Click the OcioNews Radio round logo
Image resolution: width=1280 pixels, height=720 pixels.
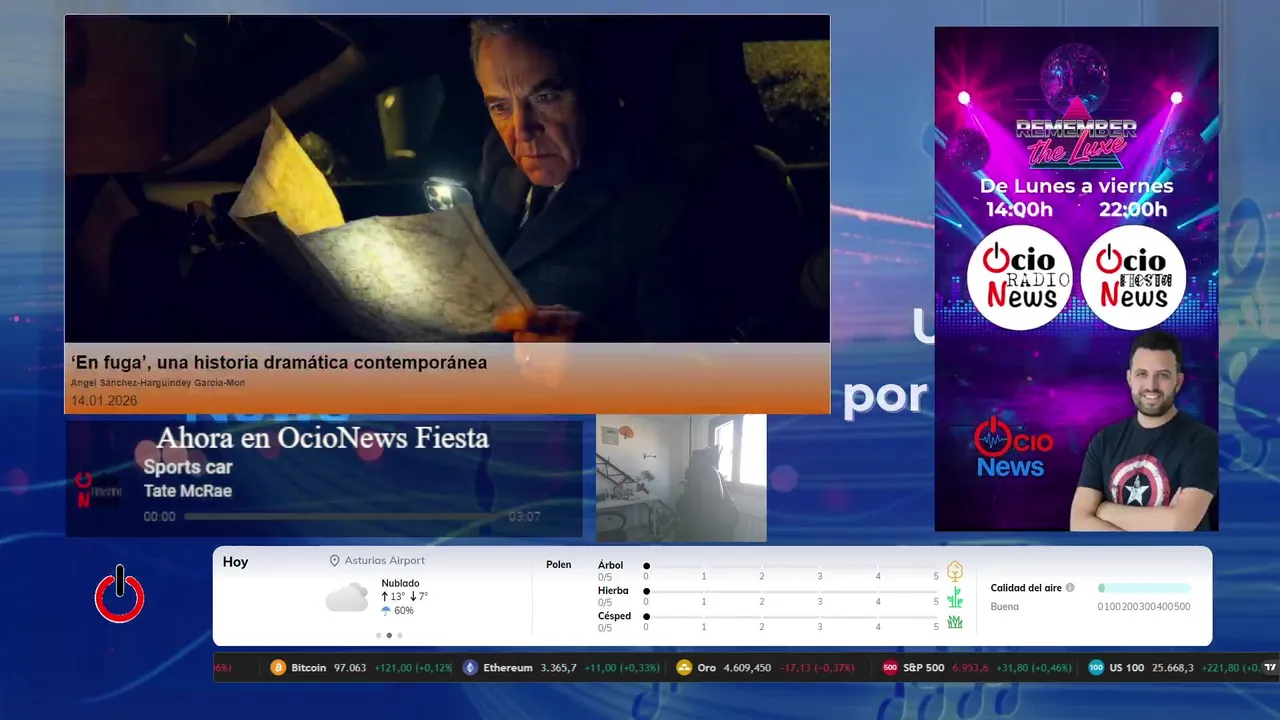coord(1019,277)
